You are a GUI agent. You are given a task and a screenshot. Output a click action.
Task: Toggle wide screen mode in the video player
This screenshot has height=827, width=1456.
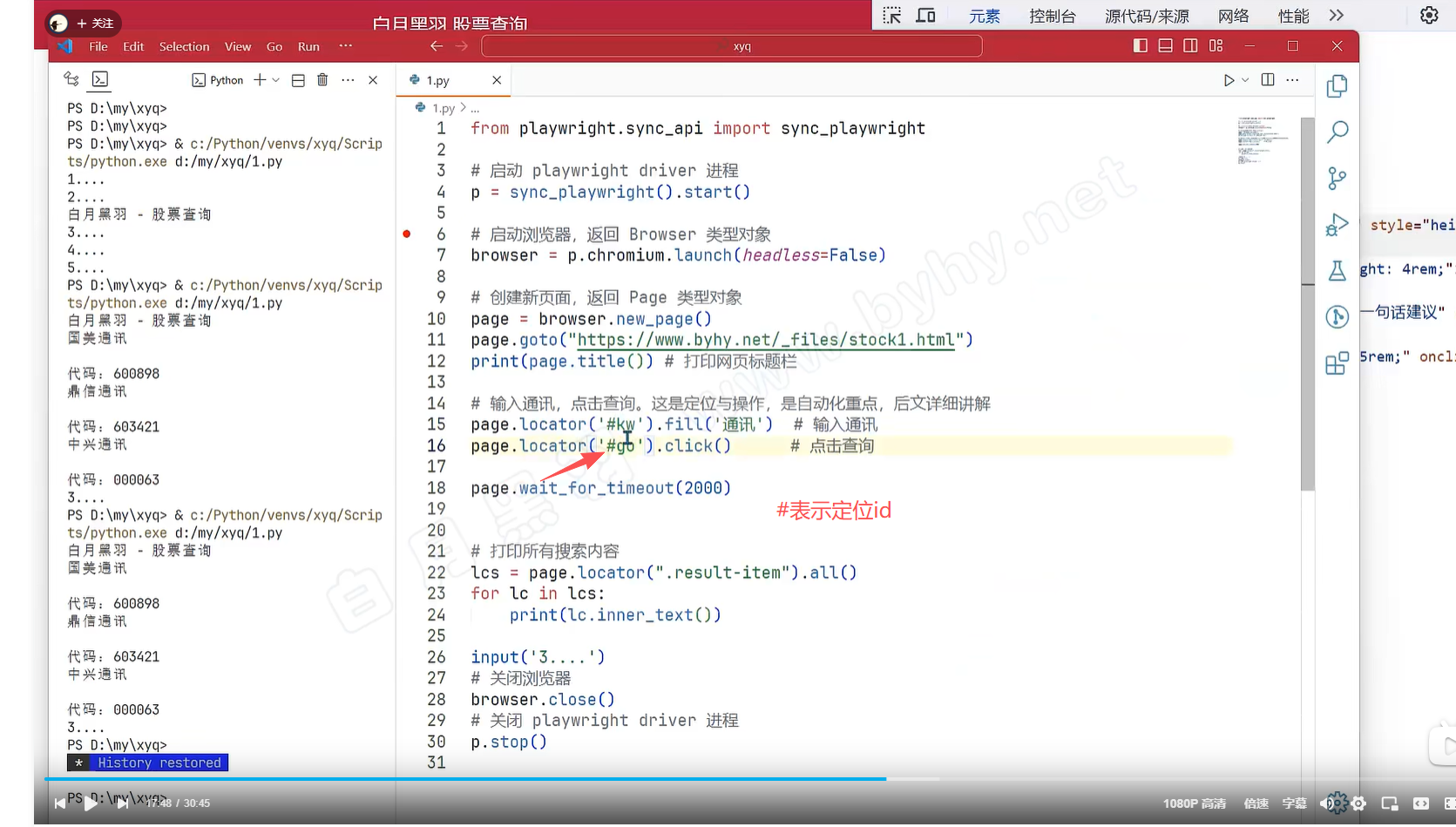pyautogui.click(x=1421, y=803)
